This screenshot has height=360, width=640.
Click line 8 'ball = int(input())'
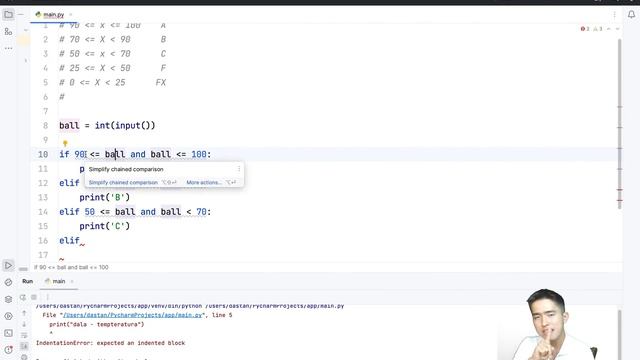pyautogui.click(x=107, y=126)
